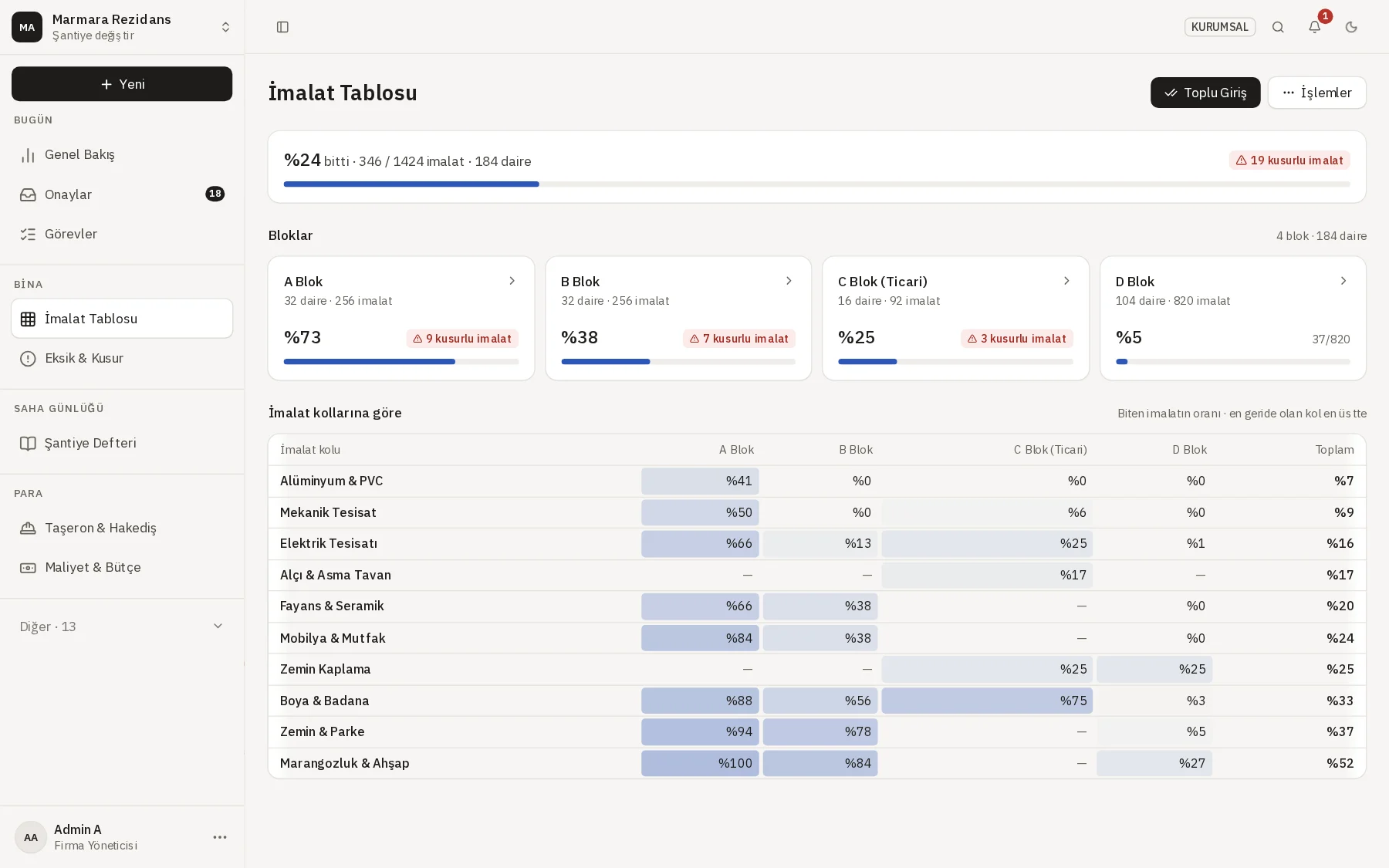The height and width of the screenshot is (868, 1389).
Task: Open the İşlemler menu button
Action: click(x=1316, y=93)
